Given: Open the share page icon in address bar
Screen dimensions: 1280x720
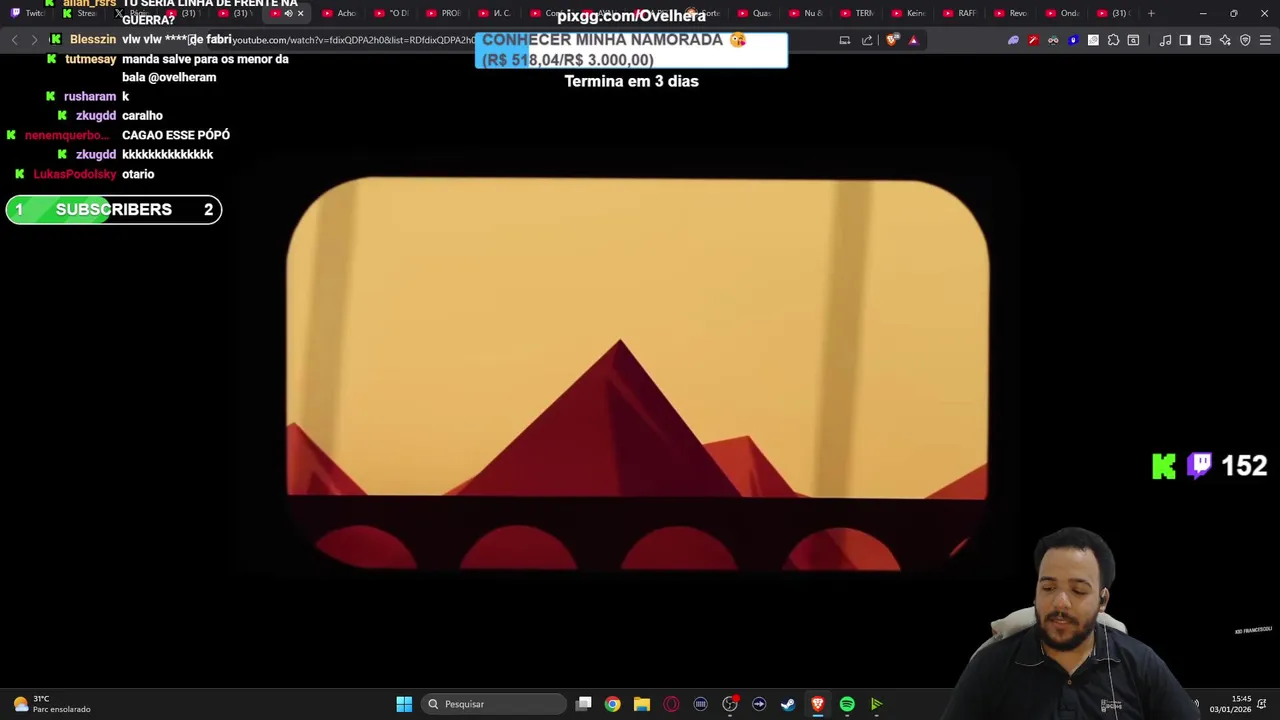Looking at the screenshot, I should pyautogui.click(x=866, y=40).
